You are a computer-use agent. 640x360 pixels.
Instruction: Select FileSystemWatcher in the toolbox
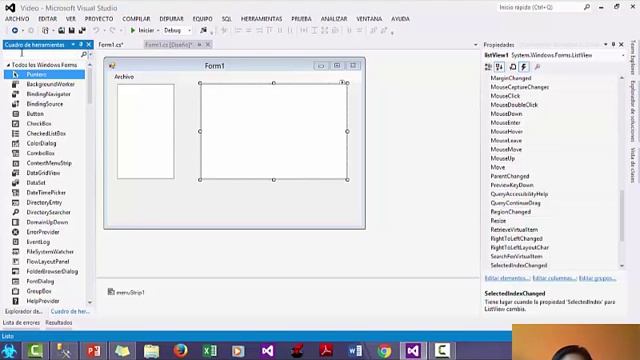pos(44,252)
